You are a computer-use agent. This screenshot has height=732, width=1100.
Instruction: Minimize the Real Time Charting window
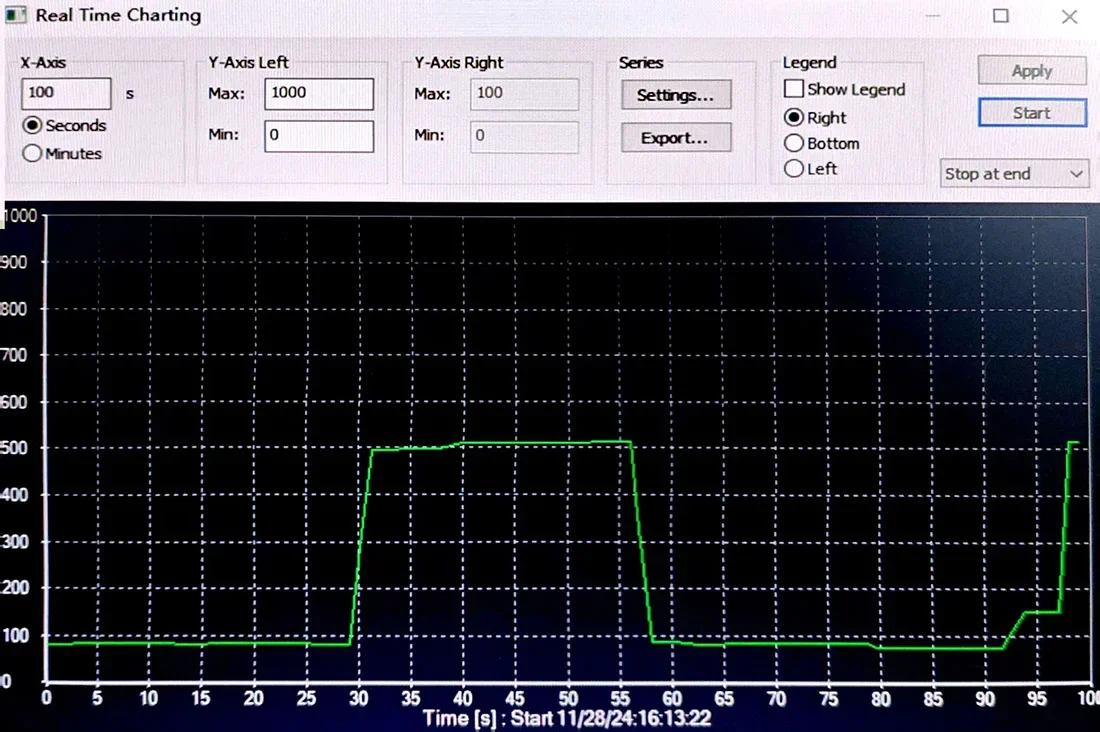(x=933, y=15)
